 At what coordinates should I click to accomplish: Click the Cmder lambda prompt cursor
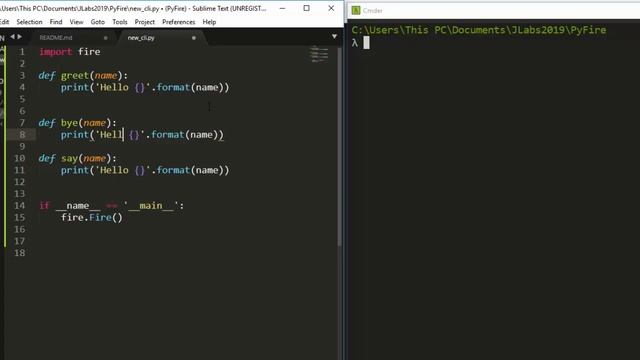(366, 42)
